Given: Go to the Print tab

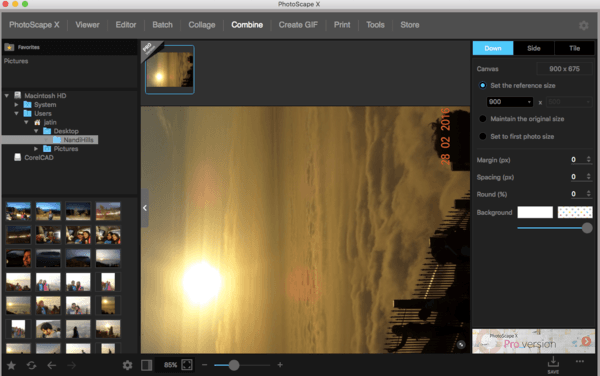Looking at the screenshot, I should (342, 25).
